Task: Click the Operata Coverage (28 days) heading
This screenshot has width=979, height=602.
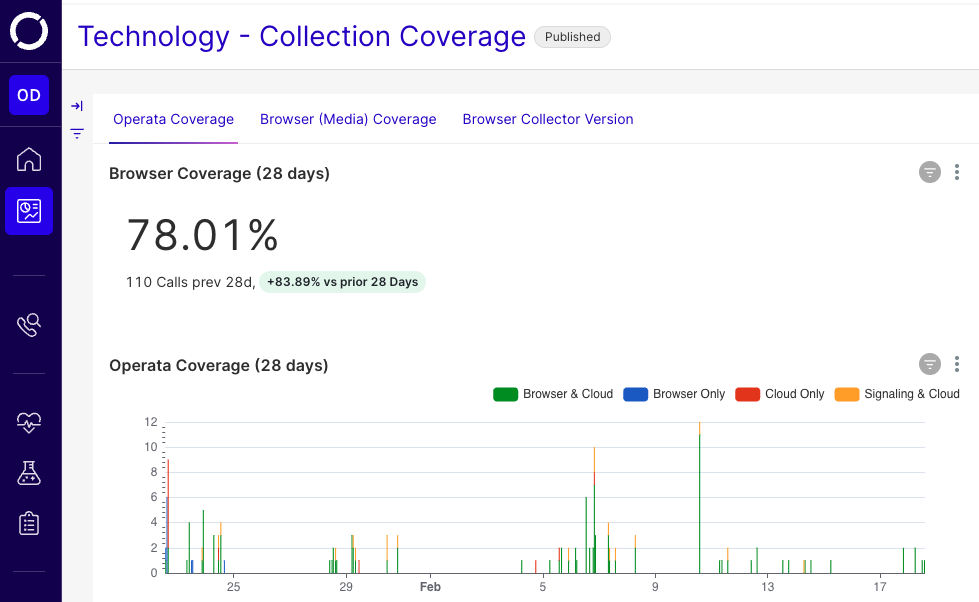Action: tap(219, 365)
